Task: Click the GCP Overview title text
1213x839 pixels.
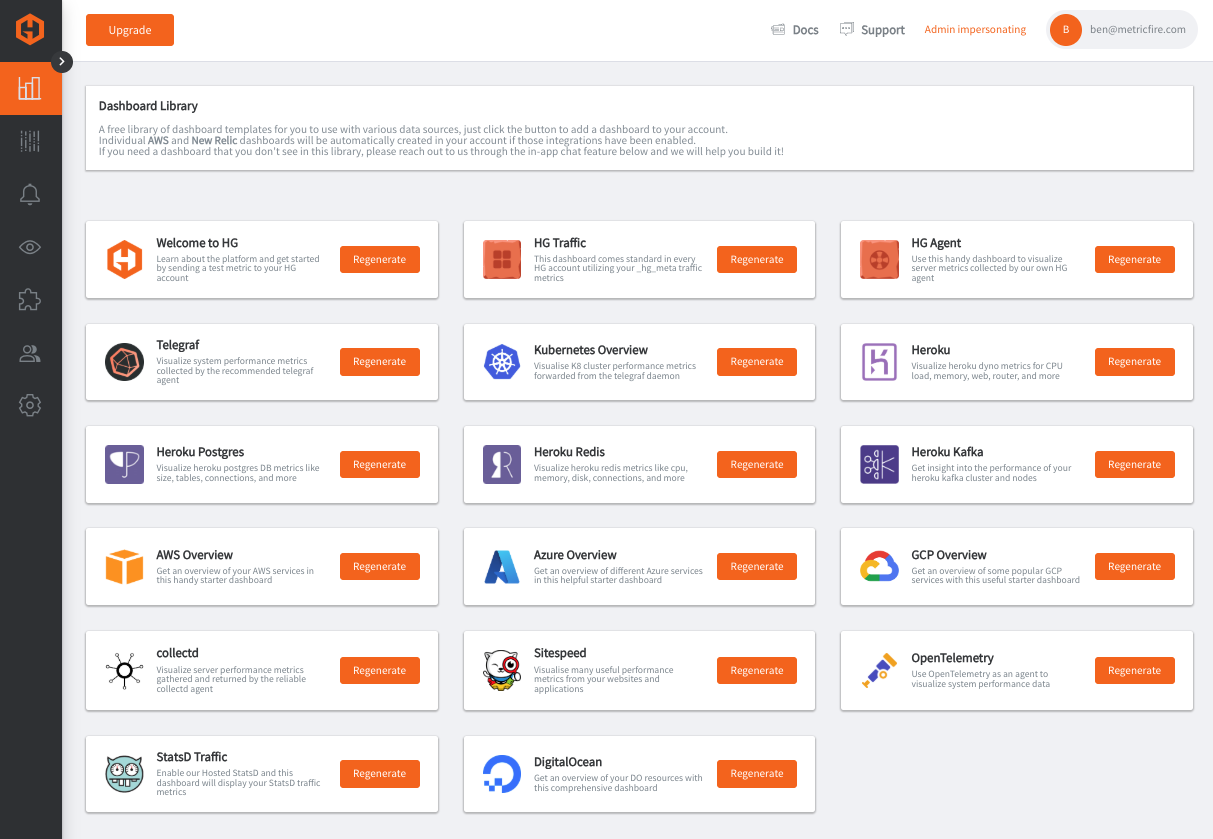Action: (949, 555)
